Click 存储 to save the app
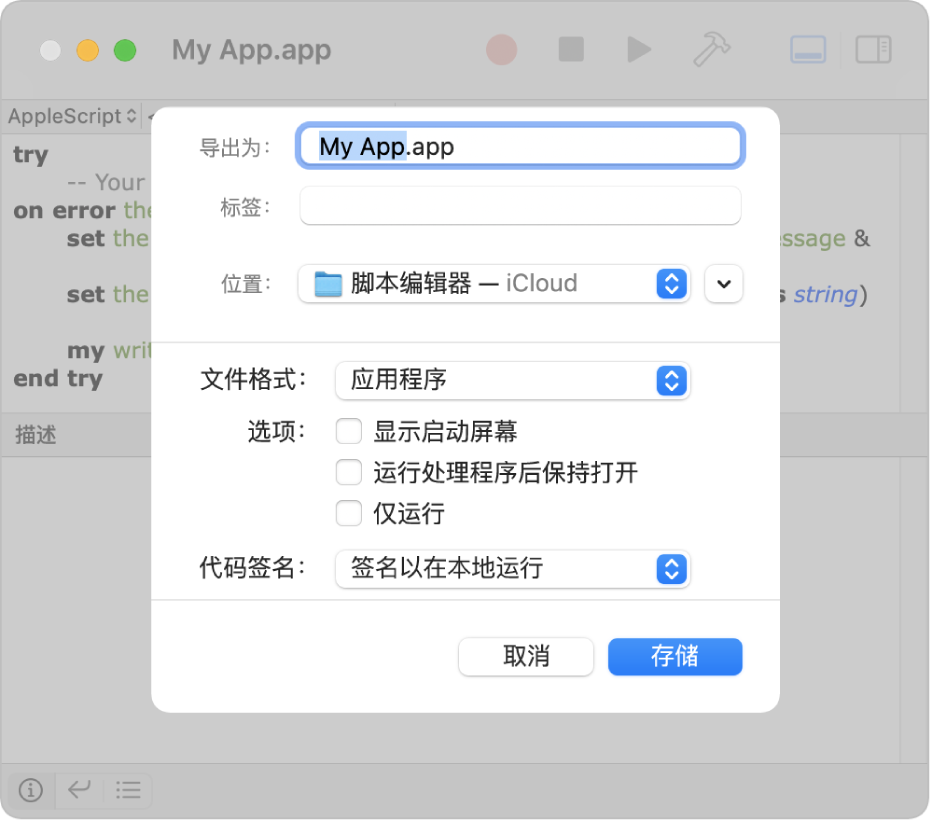Screen dimensions: 931x822 pos(675,657)
